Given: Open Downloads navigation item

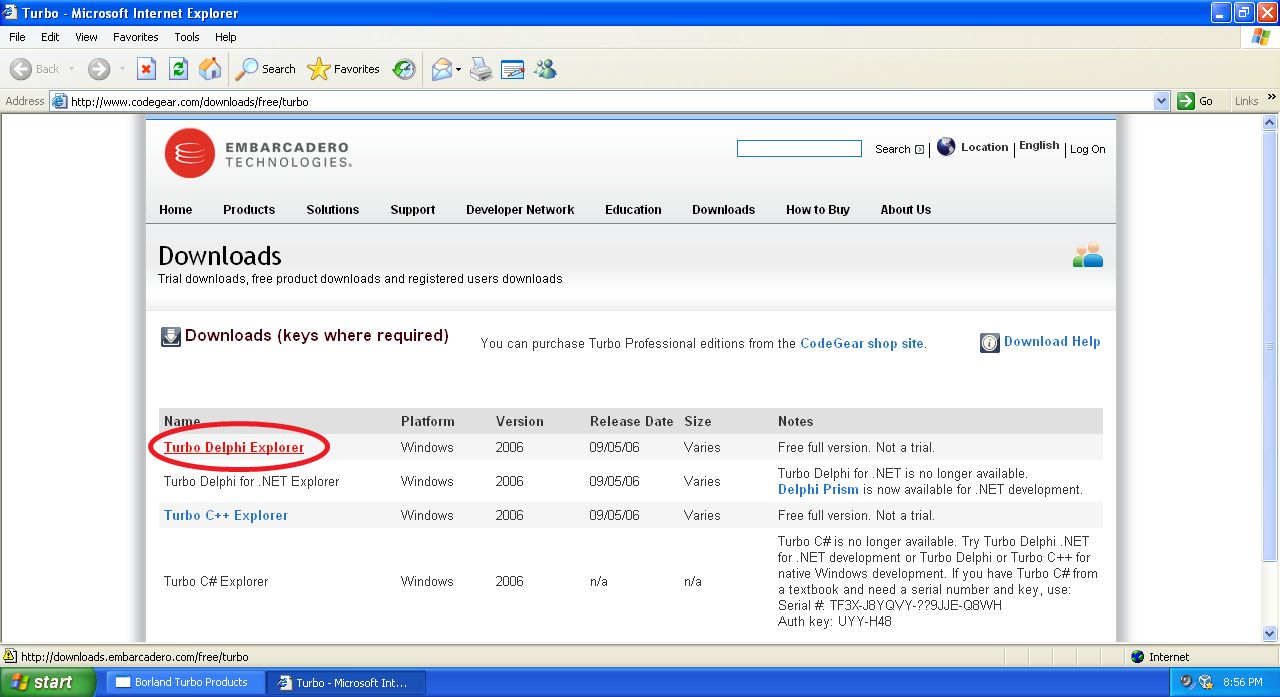Looking at the screenshot, I should pos(724,210).
